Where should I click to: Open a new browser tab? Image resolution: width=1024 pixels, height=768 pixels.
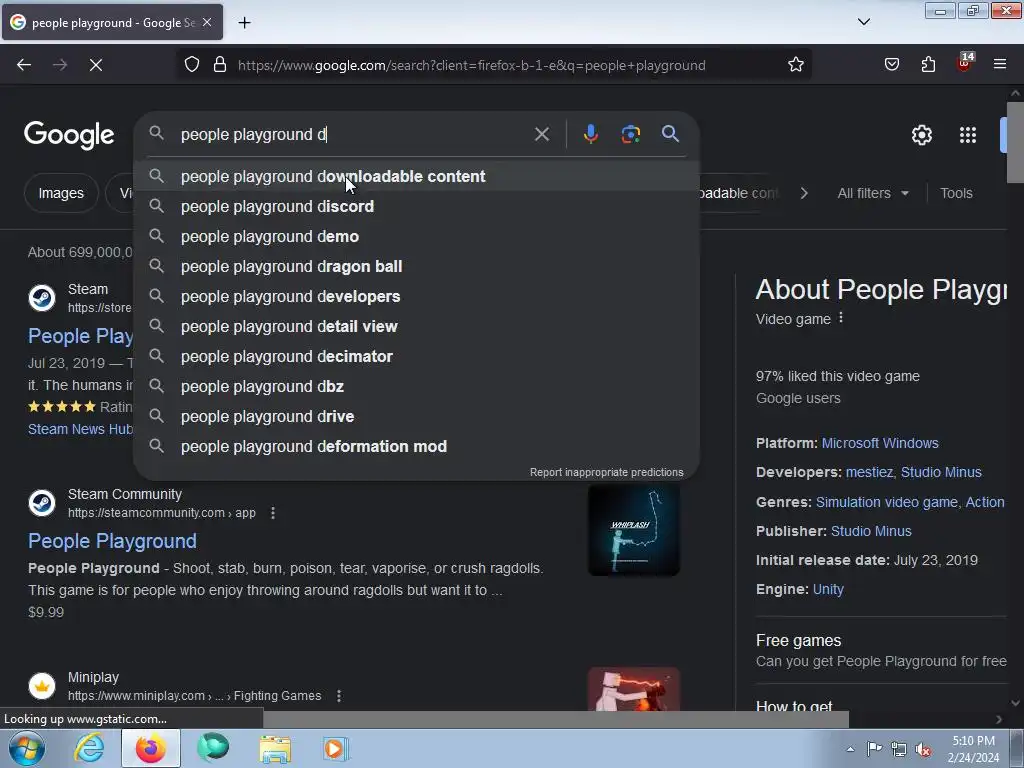coord(244,23)
